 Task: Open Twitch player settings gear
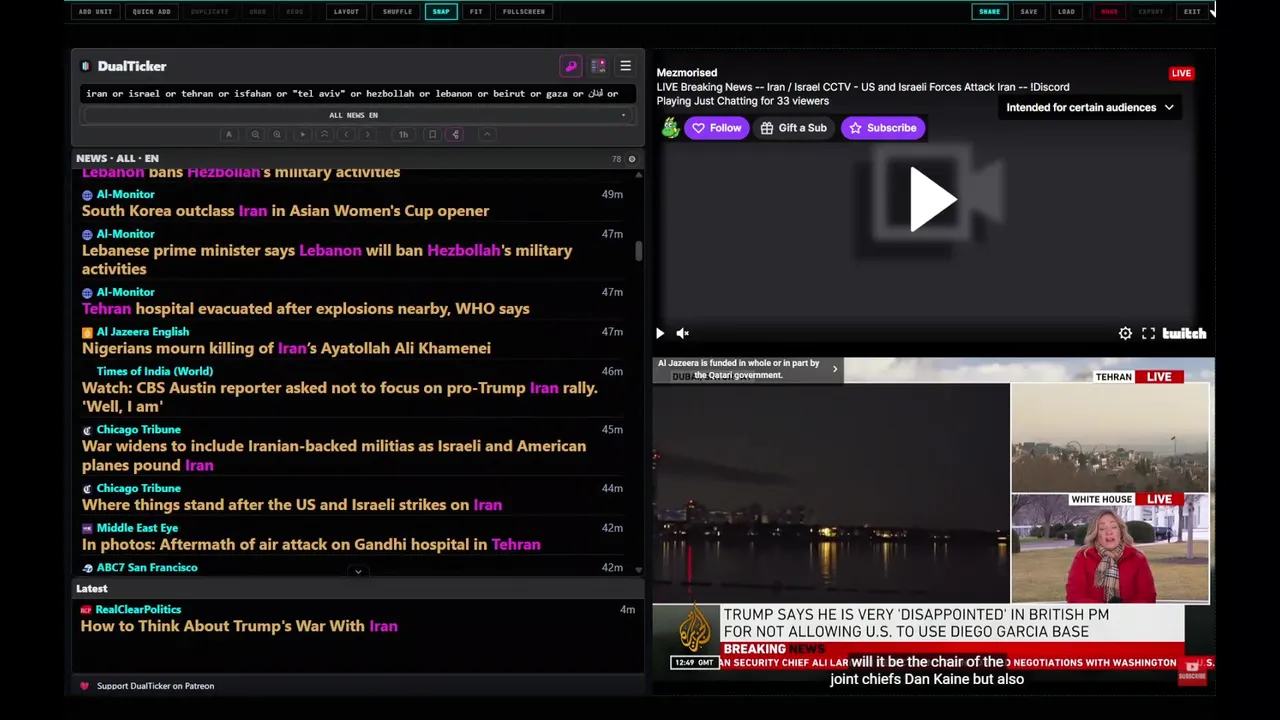pyautogui.click(x=1125, y=333)
